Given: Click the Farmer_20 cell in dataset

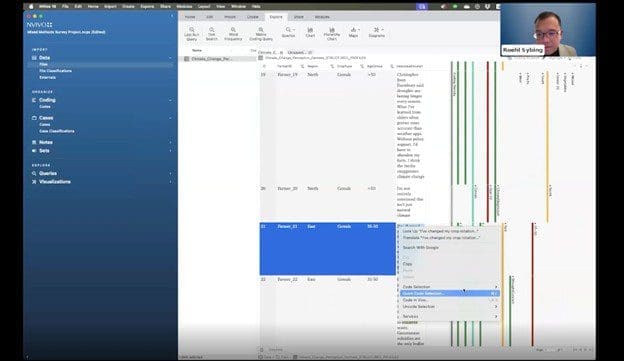Looking at the screenshot, I should coord(287,188).
